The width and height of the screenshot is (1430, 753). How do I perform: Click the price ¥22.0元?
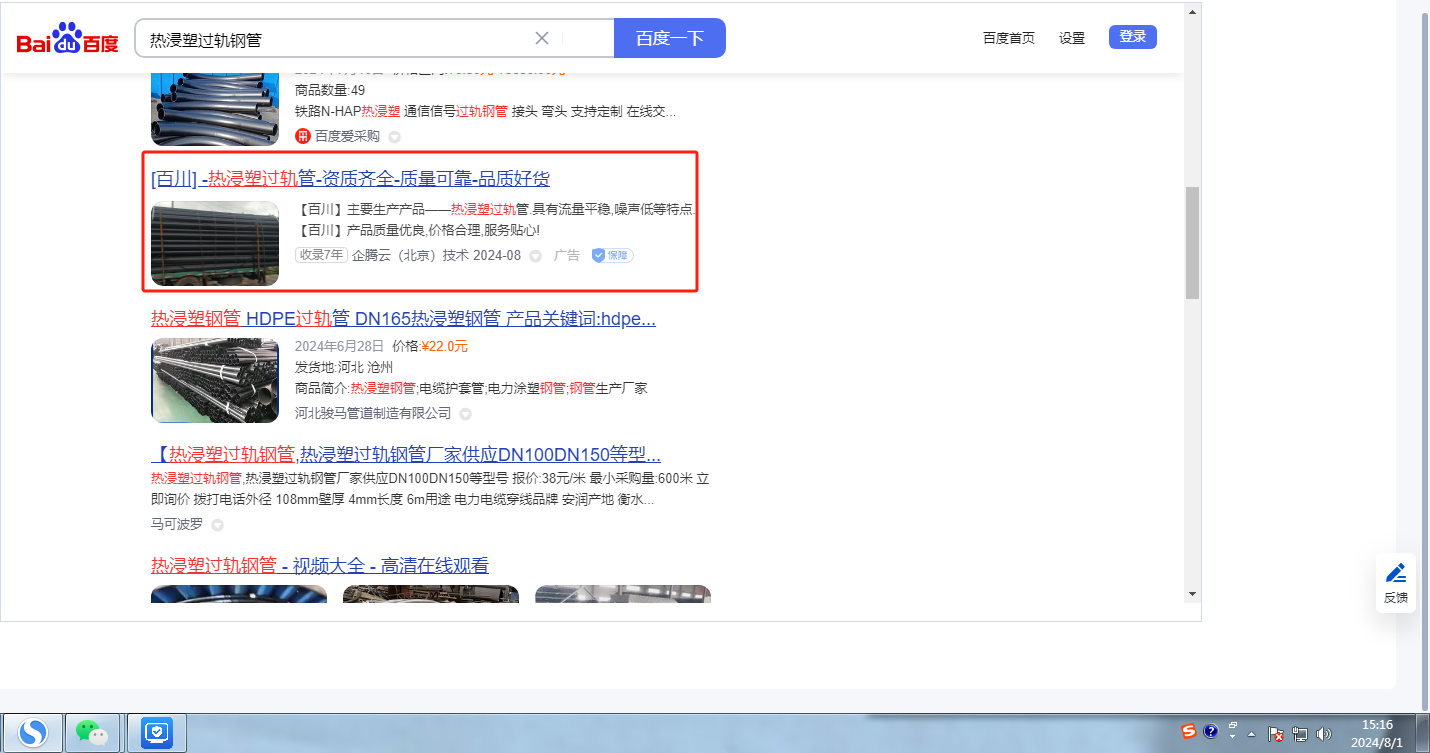pyautogui.click(x=444, y=347)
